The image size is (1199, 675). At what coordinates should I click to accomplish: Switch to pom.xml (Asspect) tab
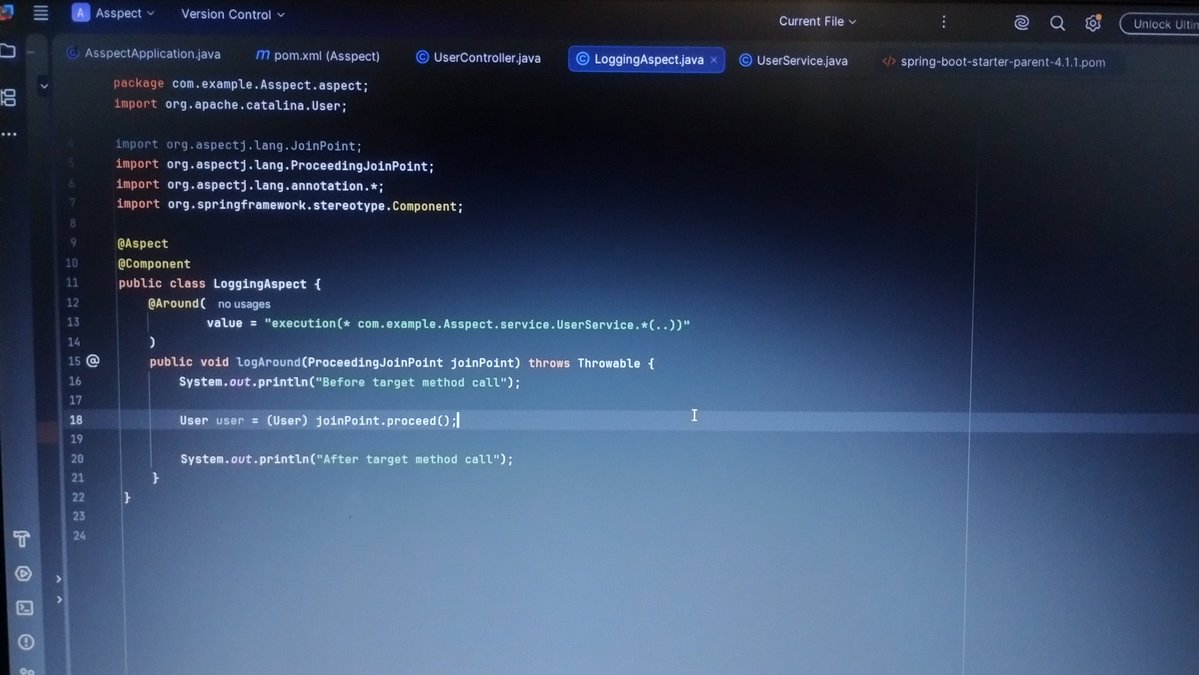pyautogui.click(x=317, y=56)
